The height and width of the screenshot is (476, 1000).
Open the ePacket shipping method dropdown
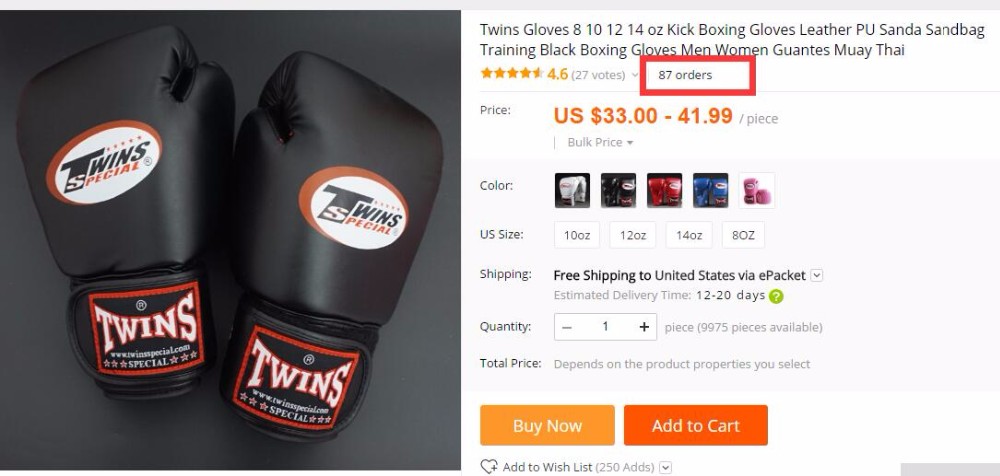[x=817, y=276]
